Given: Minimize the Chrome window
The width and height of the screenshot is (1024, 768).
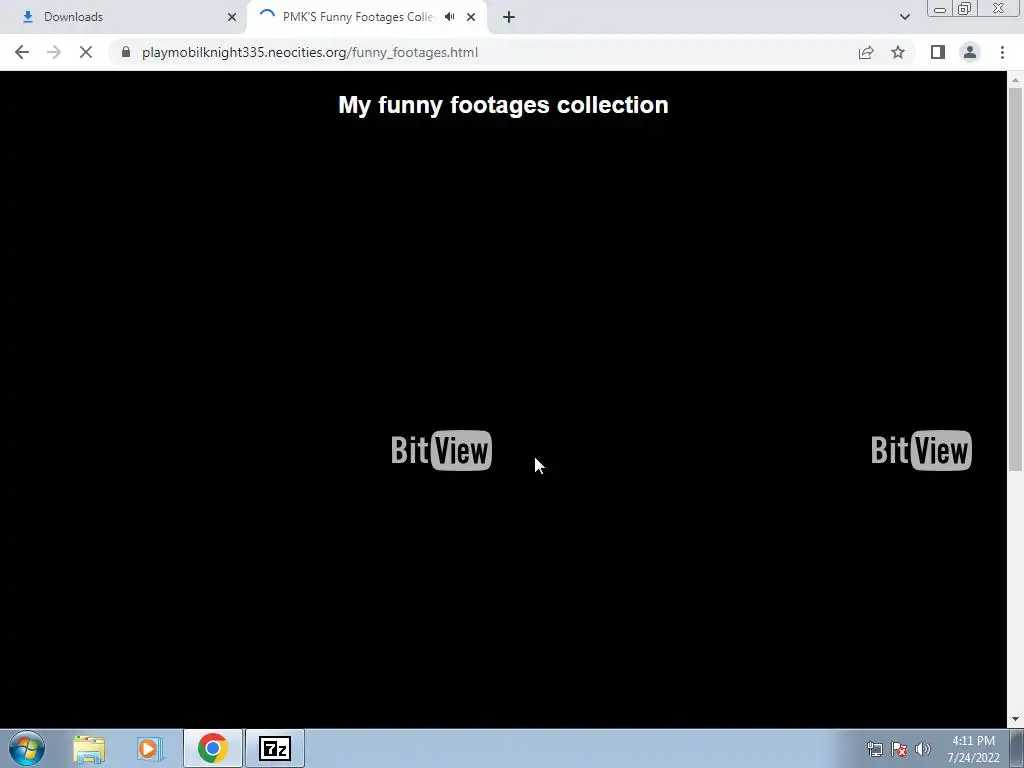Looking at the screenshot, I should (x=940, y=8).
